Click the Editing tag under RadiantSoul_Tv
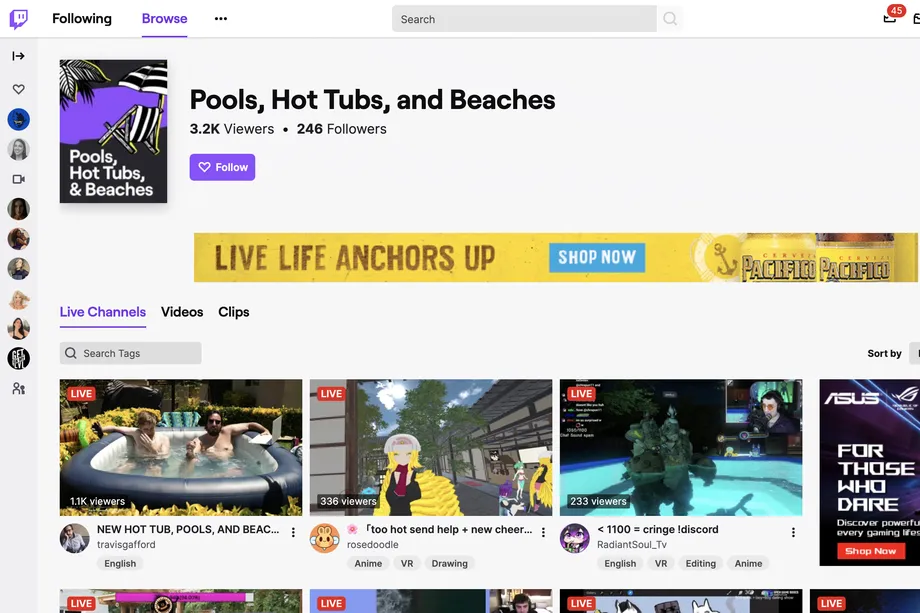Image resolution: width=920 pixels, height=613 pixels. point(701,563)
